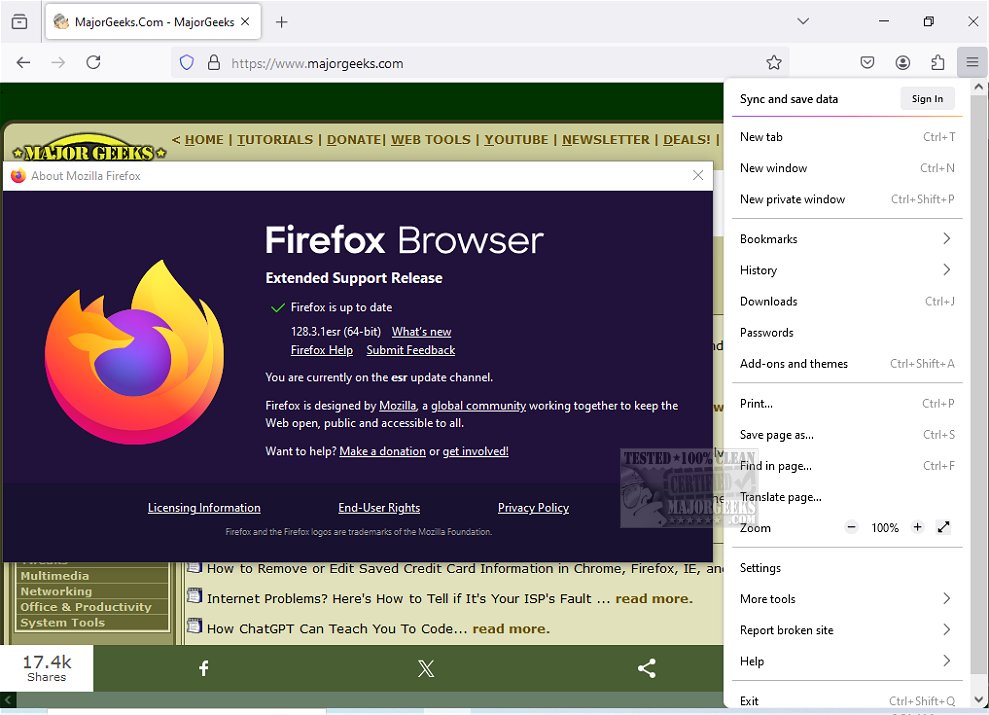Open the TUTORIALS section of MajorGeeks

pos(274,140)
